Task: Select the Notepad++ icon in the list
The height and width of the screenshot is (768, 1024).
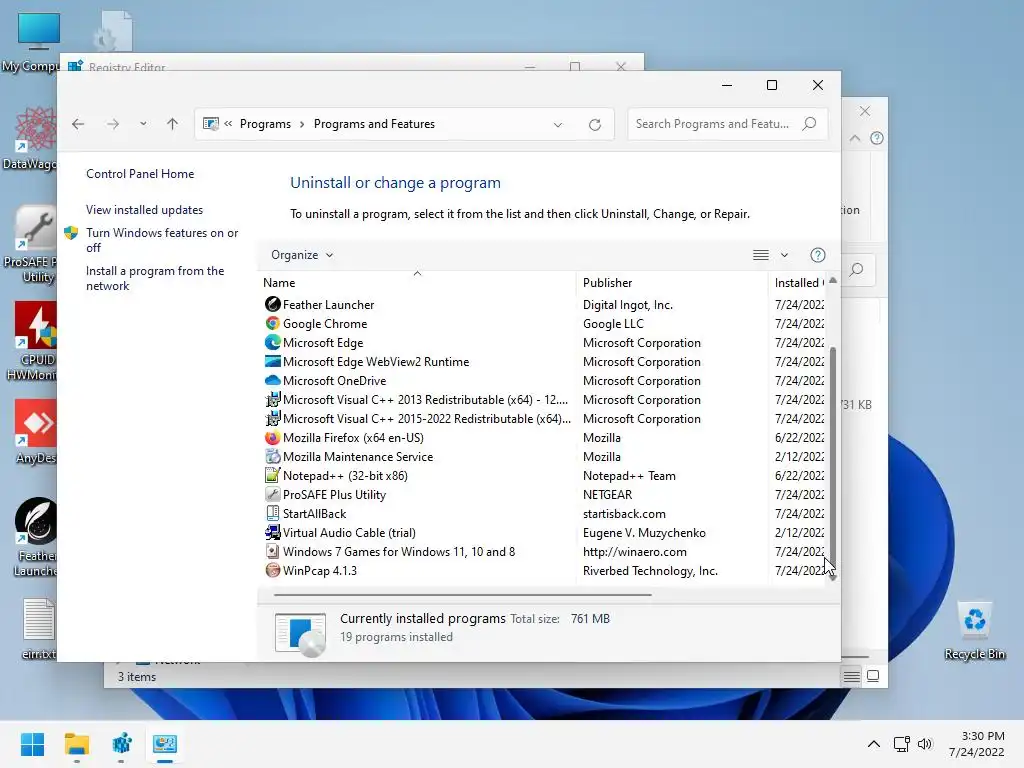Action: coord(272,475)
